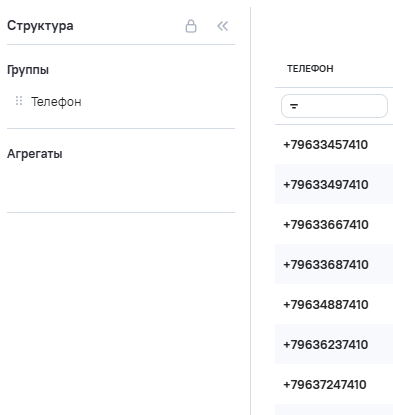Screen dimensions: 393x415
Task: Collapse the Структура panel with double chevron
Action: click(x=223, y=26)
